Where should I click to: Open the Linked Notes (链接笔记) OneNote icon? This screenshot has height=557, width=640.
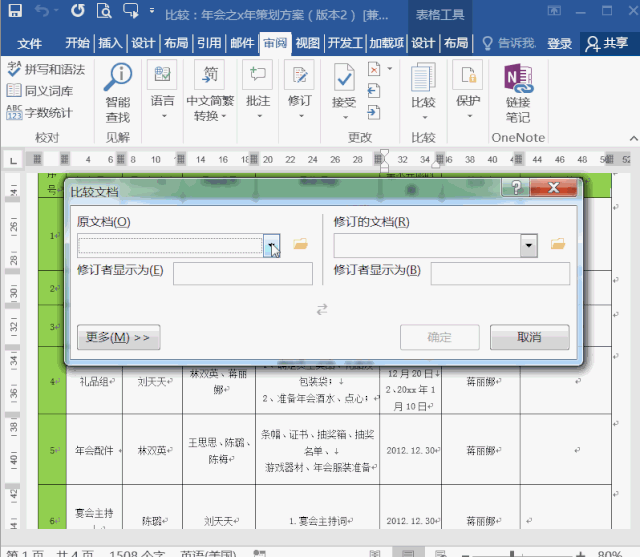pos(517,79)
